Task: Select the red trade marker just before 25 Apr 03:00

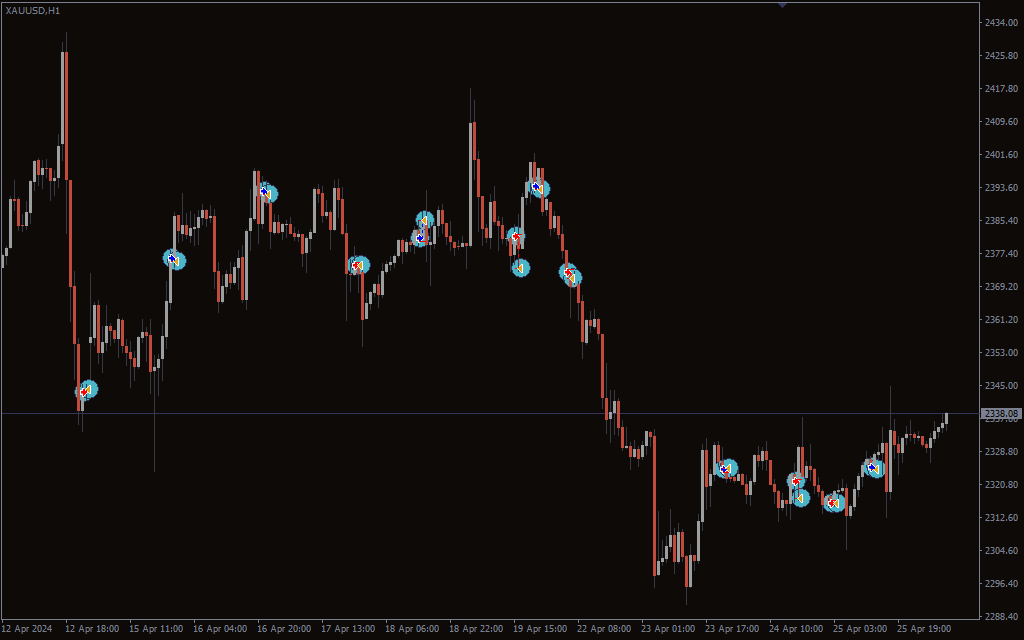Action: 834,502
